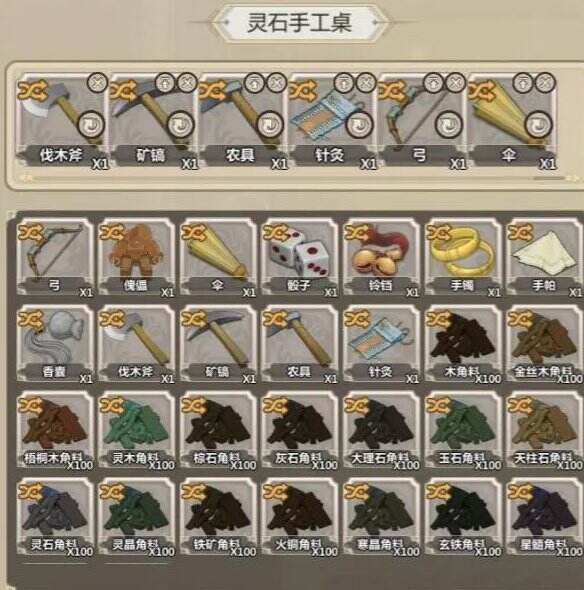The image size is (584, 590).
Task: Toggle repeat crafting on queued 农具
Action: 271,125
